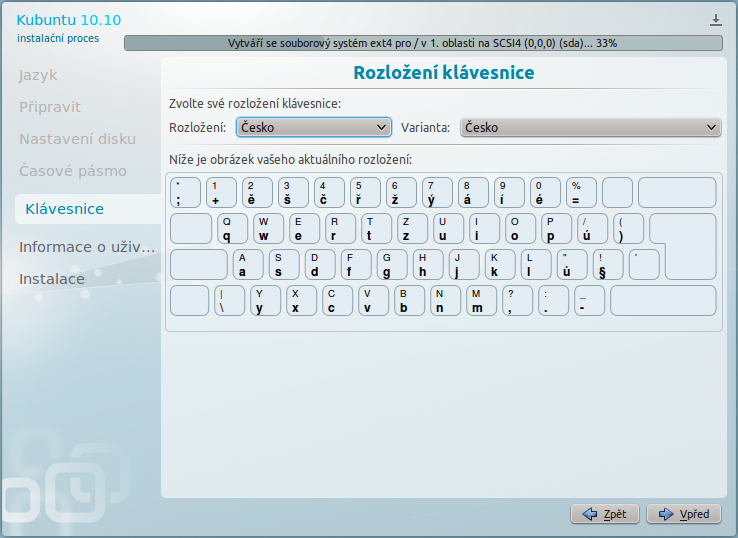This screenshot has width=738, height=538.
Task: Click the § key on keyboard preview
Action: [x=608, y=265]
